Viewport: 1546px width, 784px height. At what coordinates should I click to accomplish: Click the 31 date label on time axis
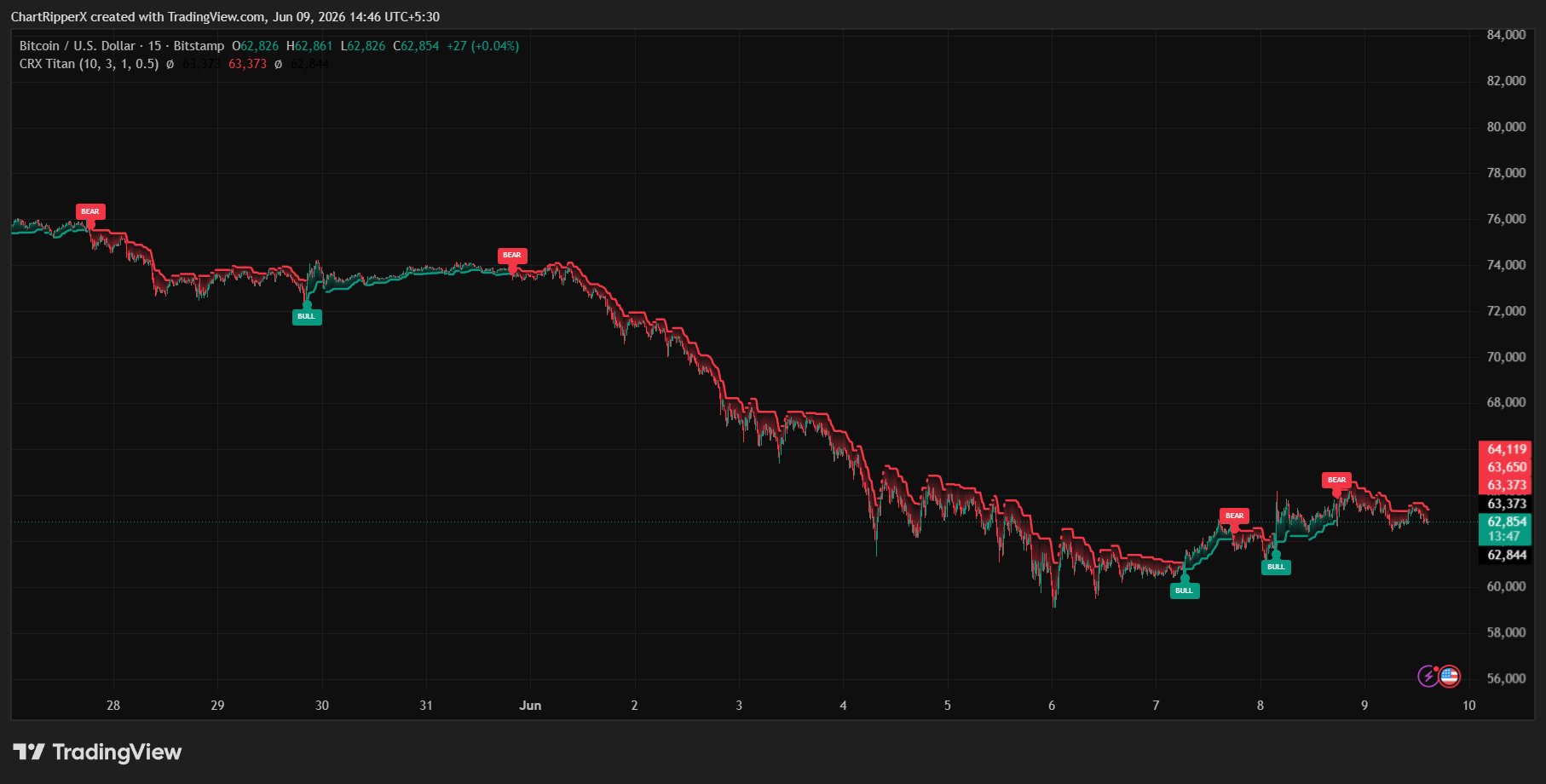pos(426,706)
